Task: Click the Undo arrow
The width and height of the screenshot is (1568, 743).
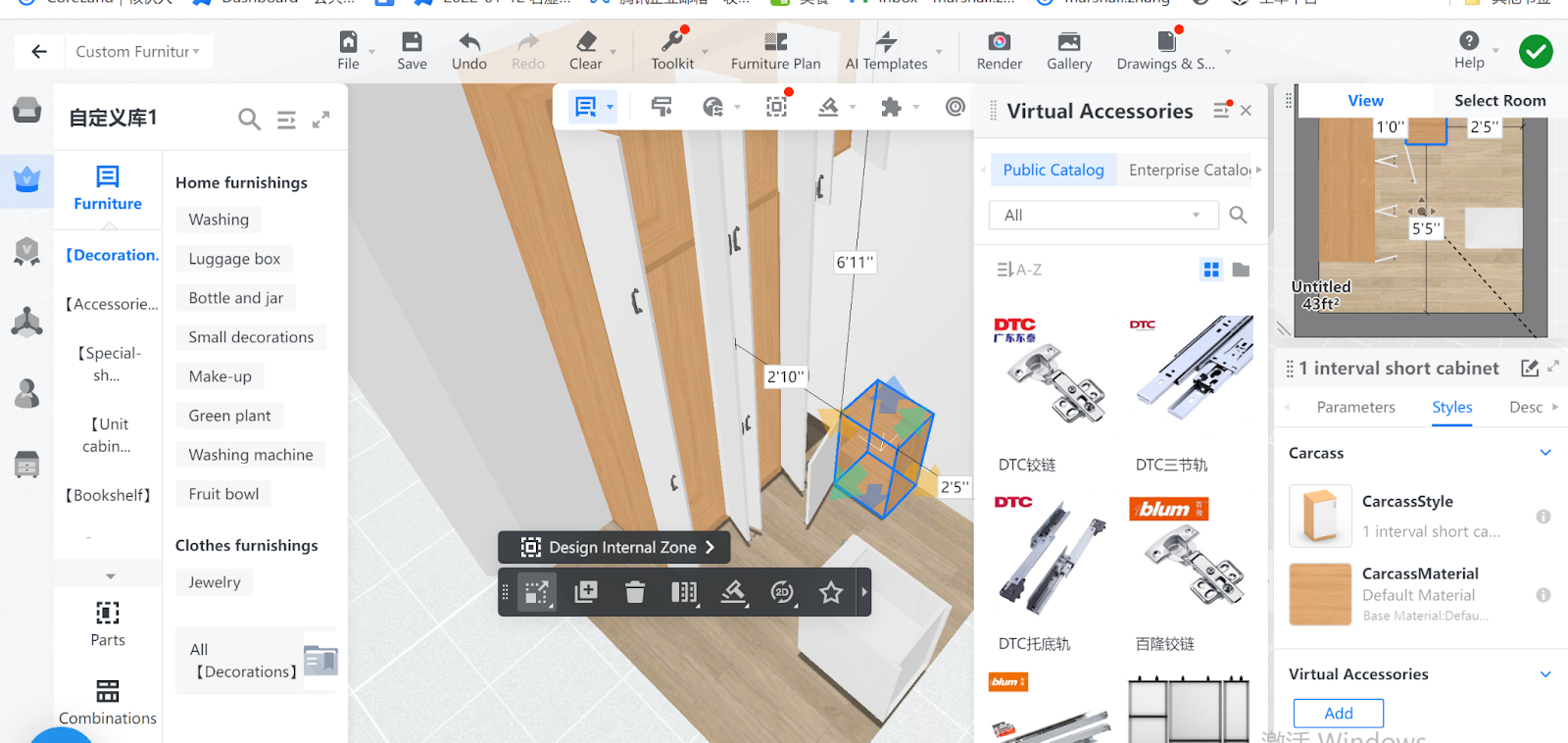Action: coord(469,42)
